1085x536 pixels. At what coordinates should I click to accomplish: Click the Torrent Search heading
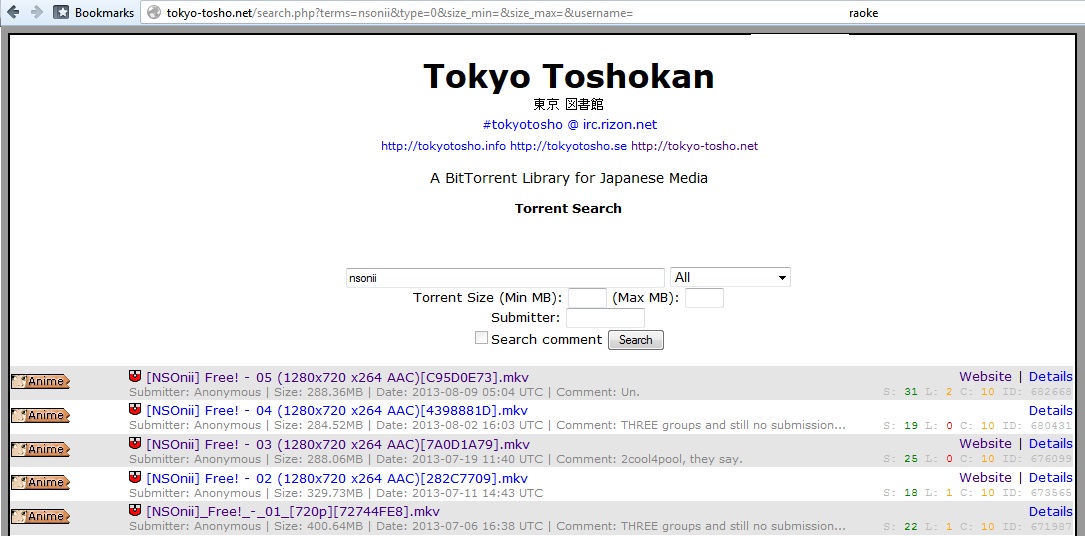pyautogui.click(x=568, y=208)
